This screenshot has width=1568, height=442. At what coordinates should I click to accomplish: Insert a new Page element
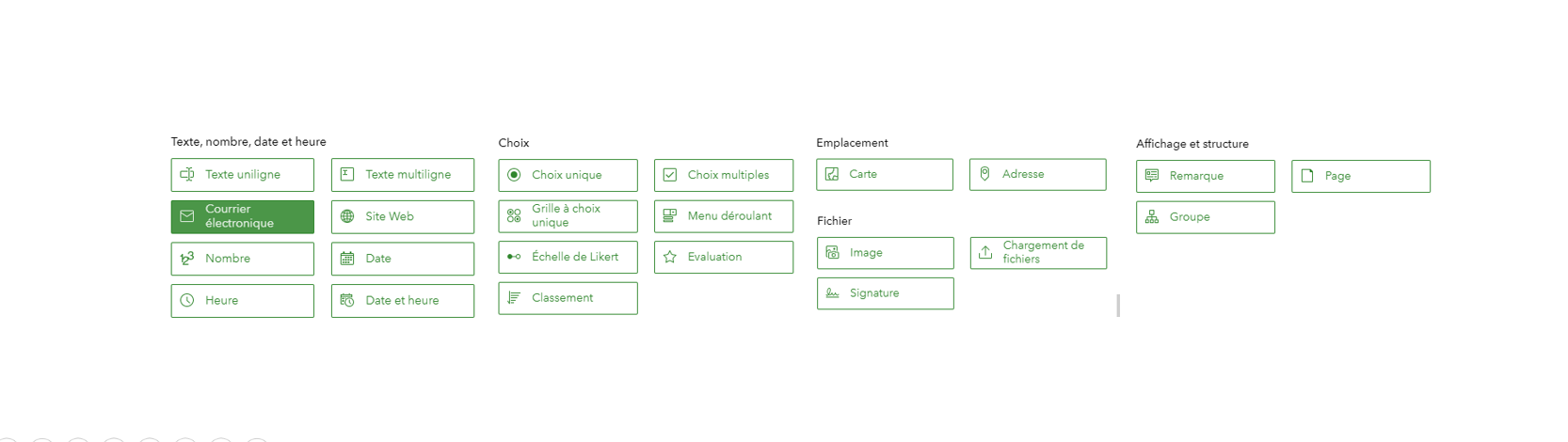click(x=1361, y=176)
